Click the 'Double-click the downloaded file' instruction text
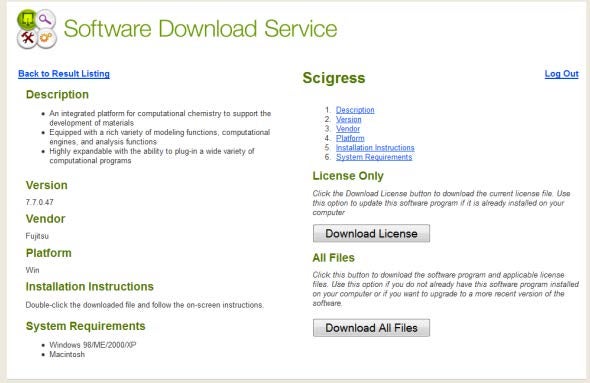 [145, 305]
